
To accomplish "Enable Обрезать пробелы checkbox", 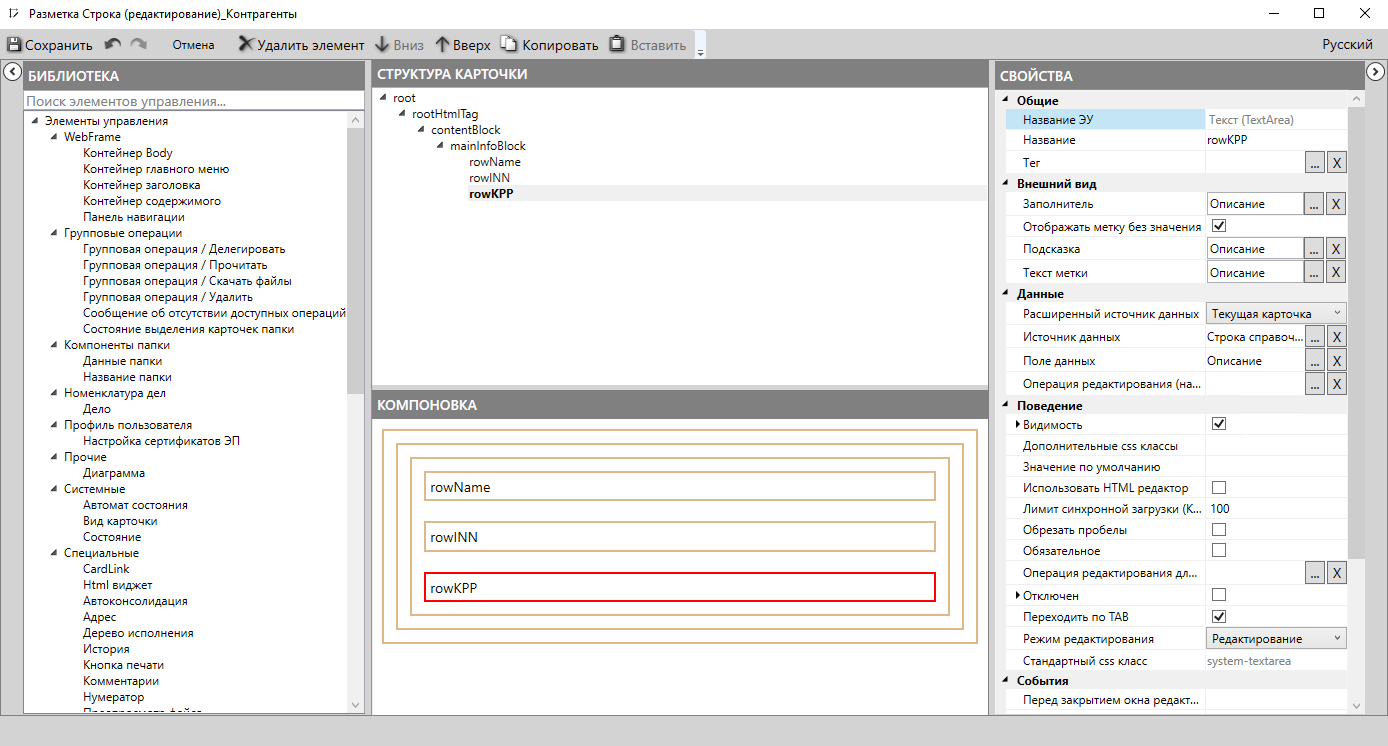I will coord(1219,529).
